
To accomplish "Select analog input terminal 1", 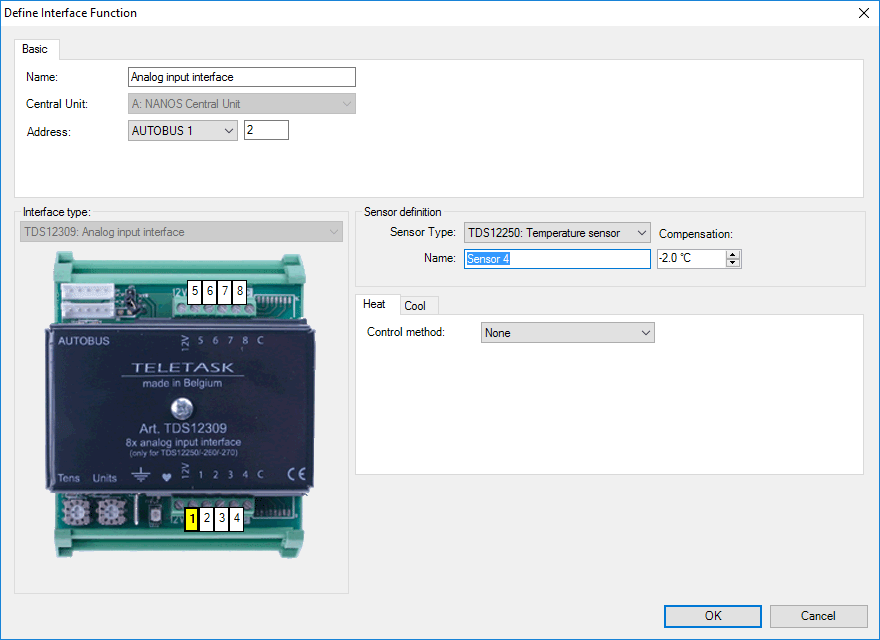I will (x=192, y=519).
